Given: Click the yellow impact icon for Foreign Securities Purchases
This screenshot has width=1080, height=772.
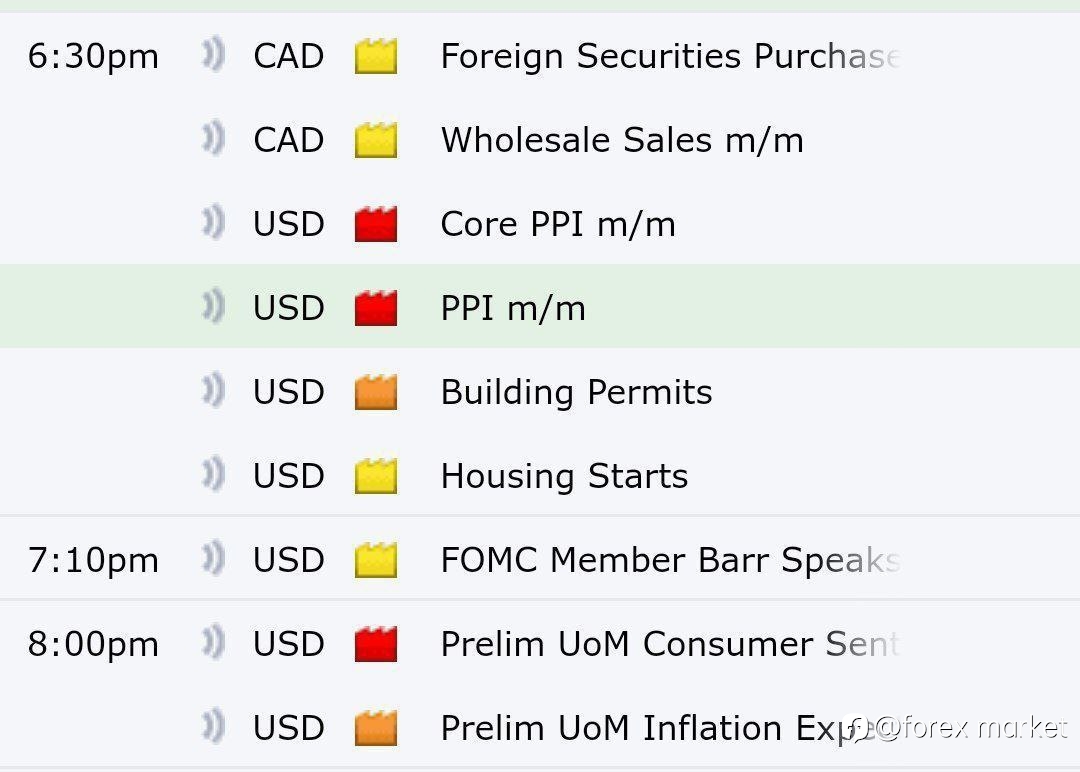Looking at the screenshot, I should [x=376, y=55].
